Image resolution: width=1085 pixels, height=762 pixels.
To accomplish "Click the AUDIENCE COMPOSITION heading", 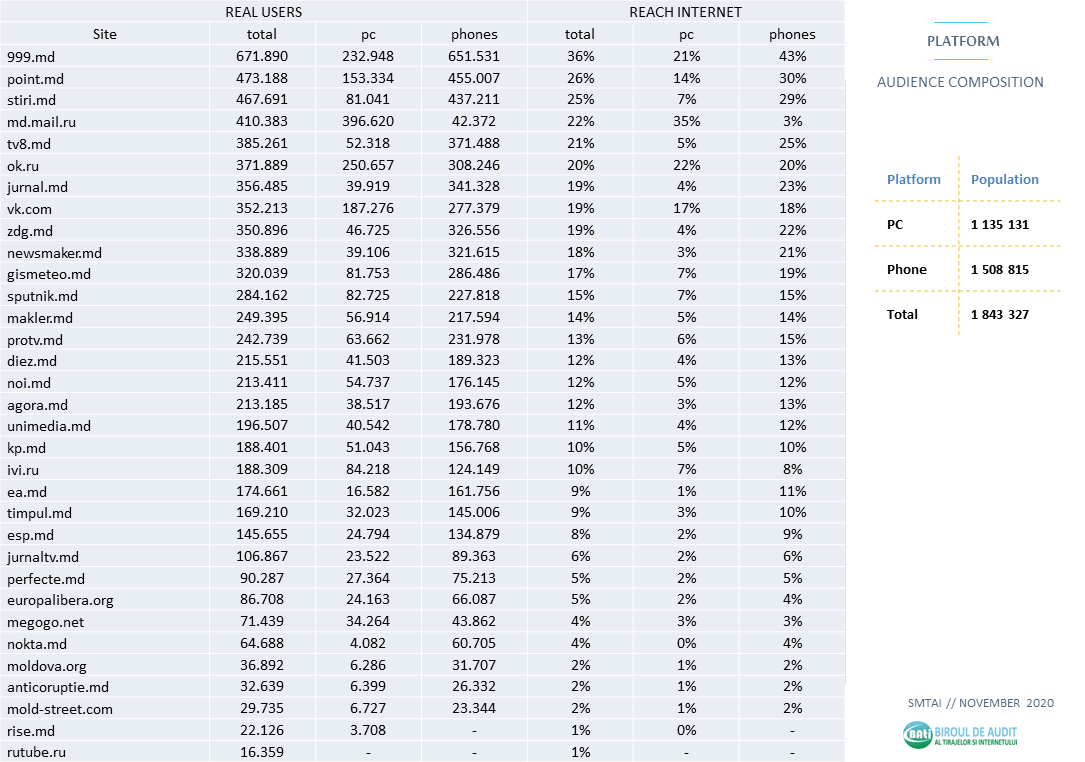I will point(960,82).
